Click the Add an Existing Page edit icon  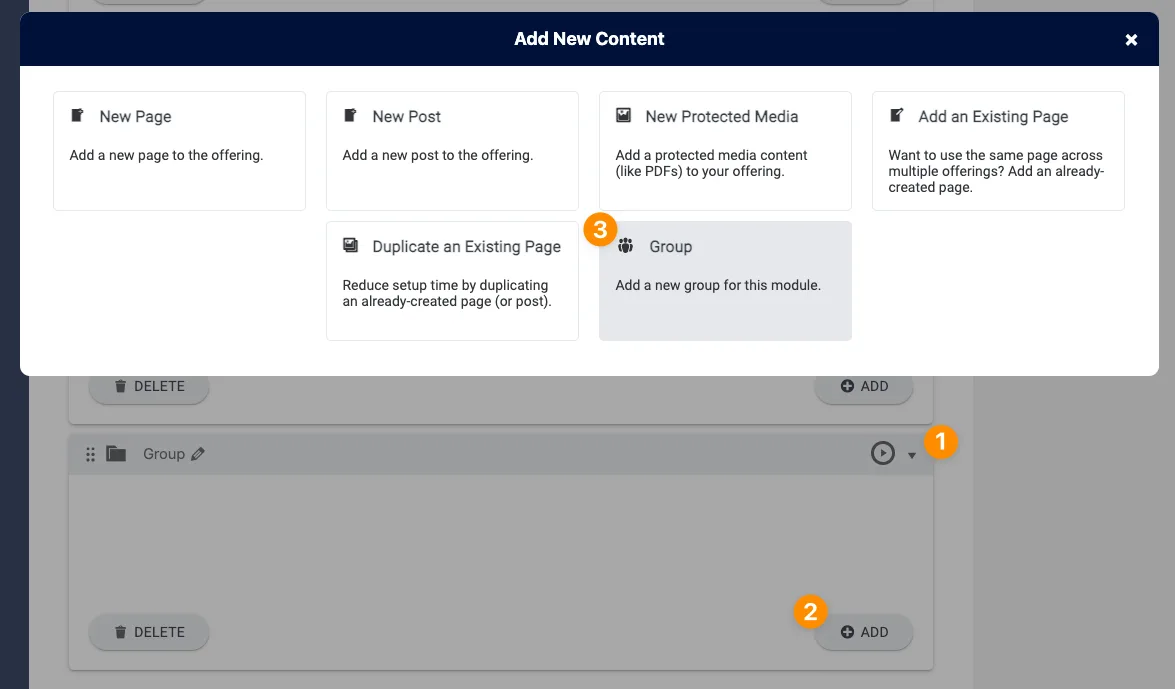[x=896, y=115]
